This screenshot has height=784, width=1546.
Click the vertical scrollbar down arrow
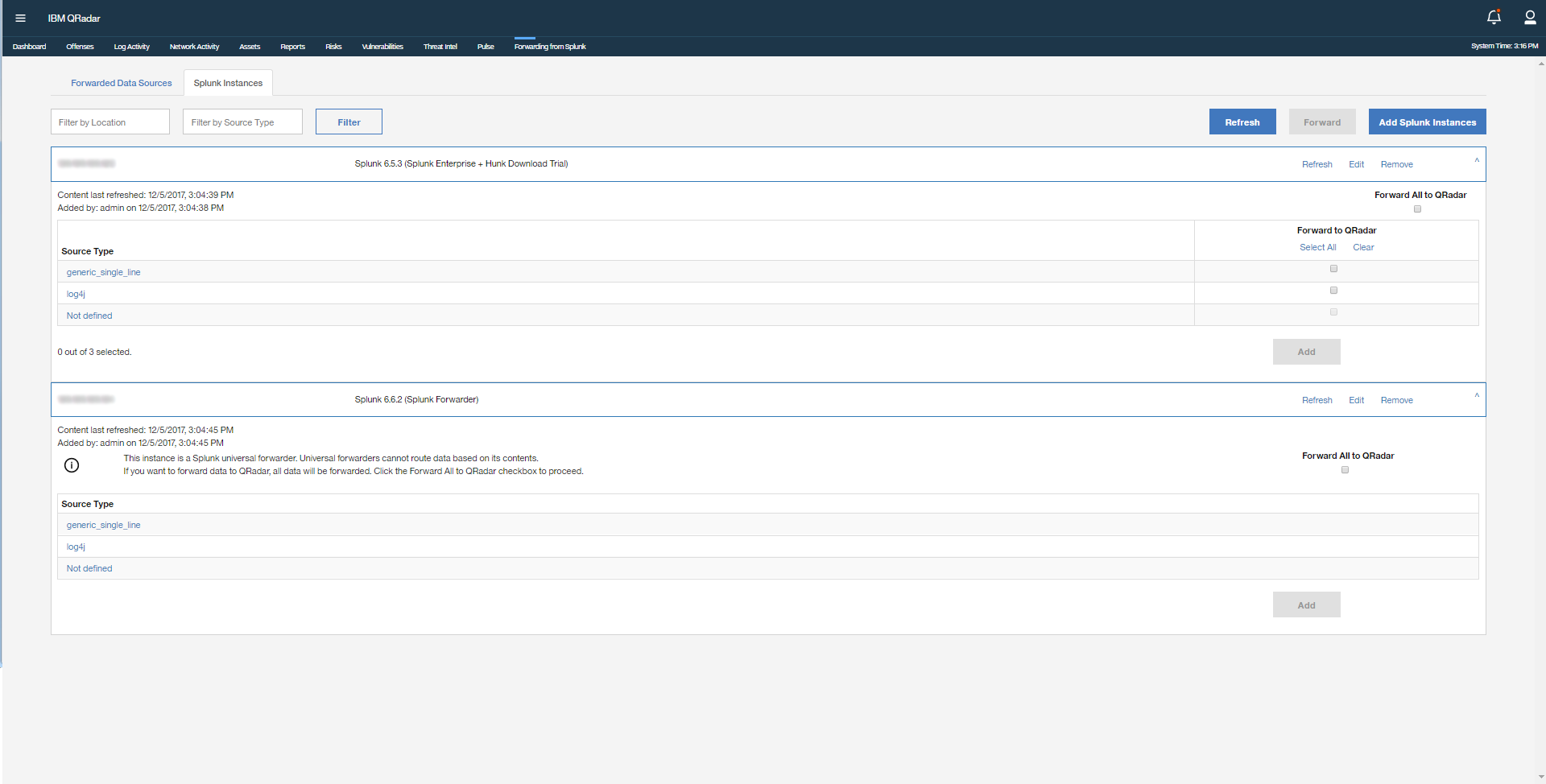coord(1540,776)
